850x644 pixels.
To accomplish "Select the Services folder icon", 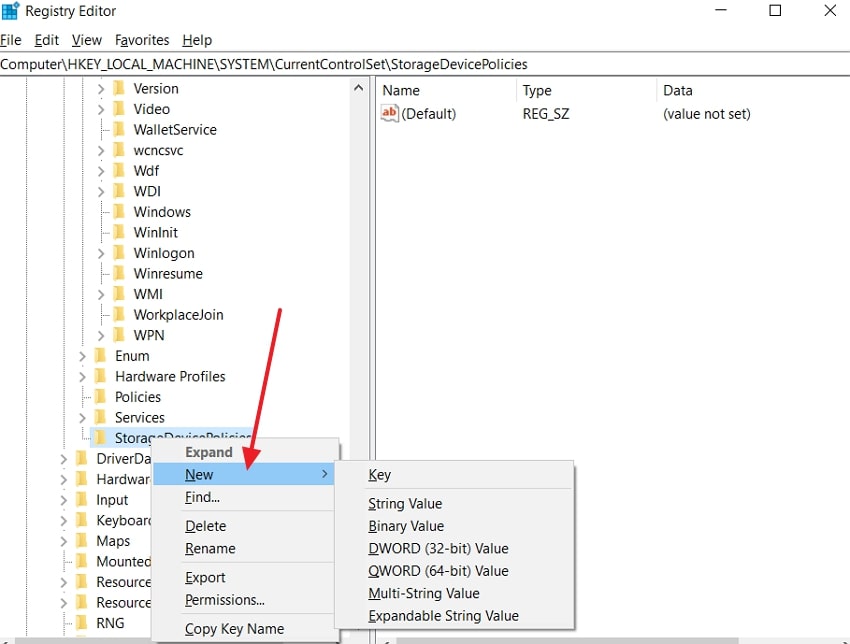I will click(x=100, y=417).
